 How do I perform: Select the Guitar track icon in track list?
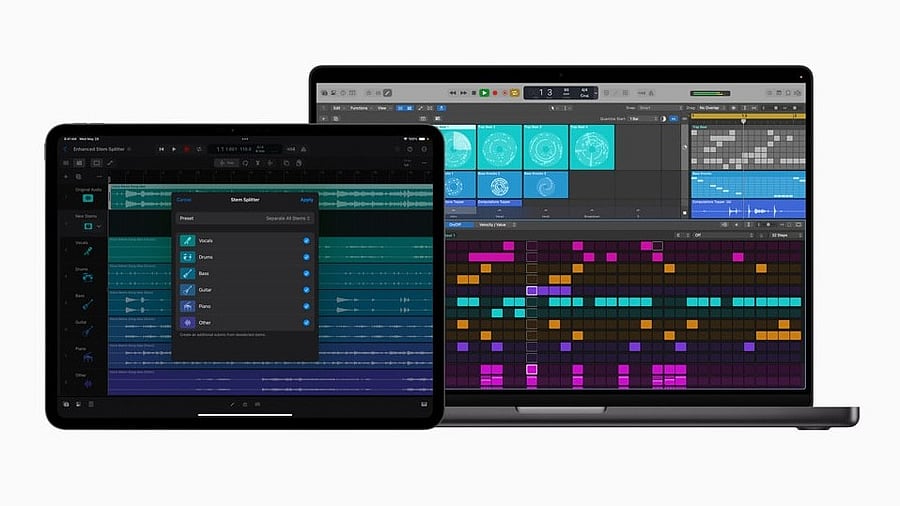(87, 331)
